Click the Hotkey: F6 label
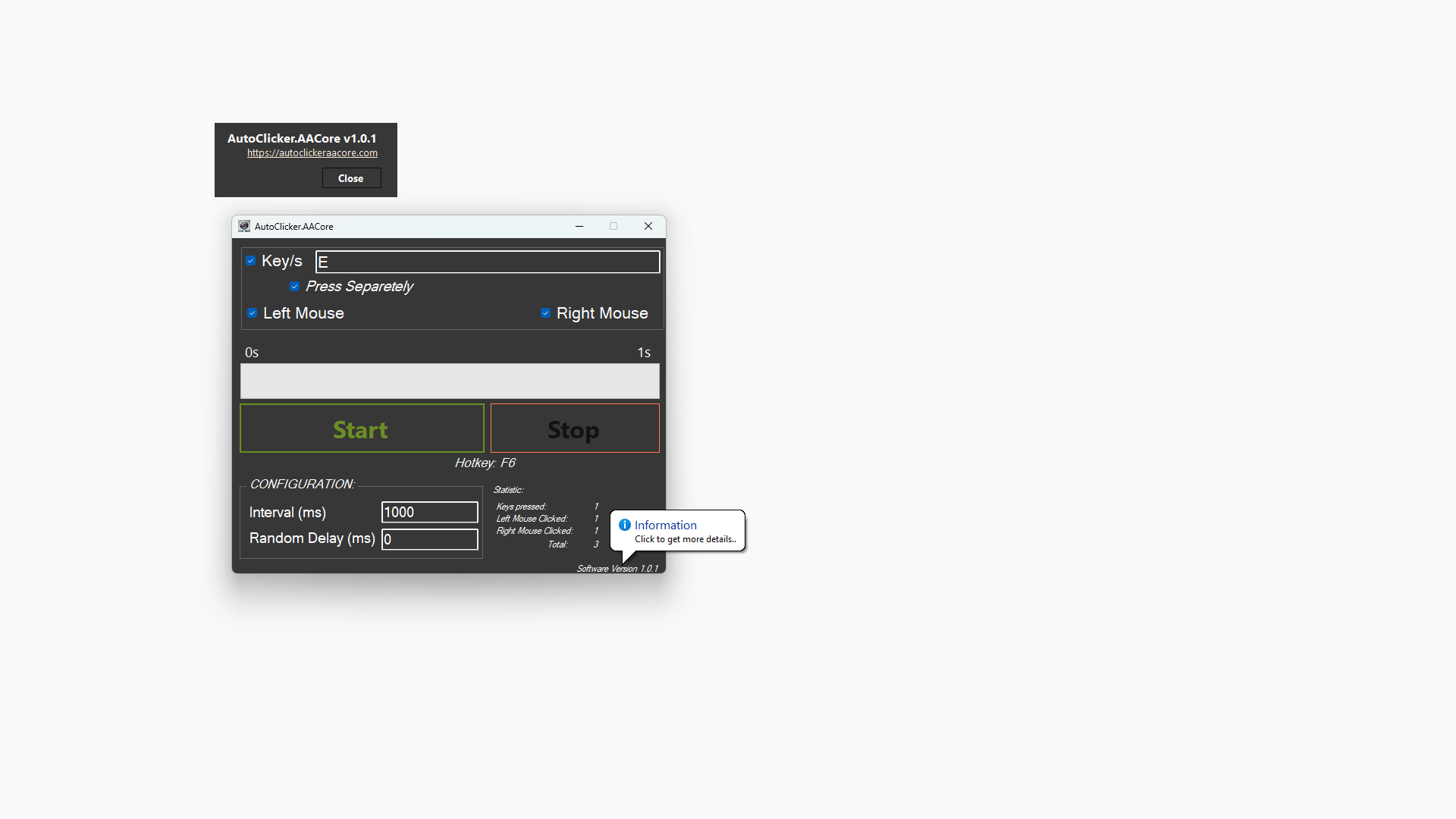The width and height of the screenshot is (1456, 819). [485, 463]
